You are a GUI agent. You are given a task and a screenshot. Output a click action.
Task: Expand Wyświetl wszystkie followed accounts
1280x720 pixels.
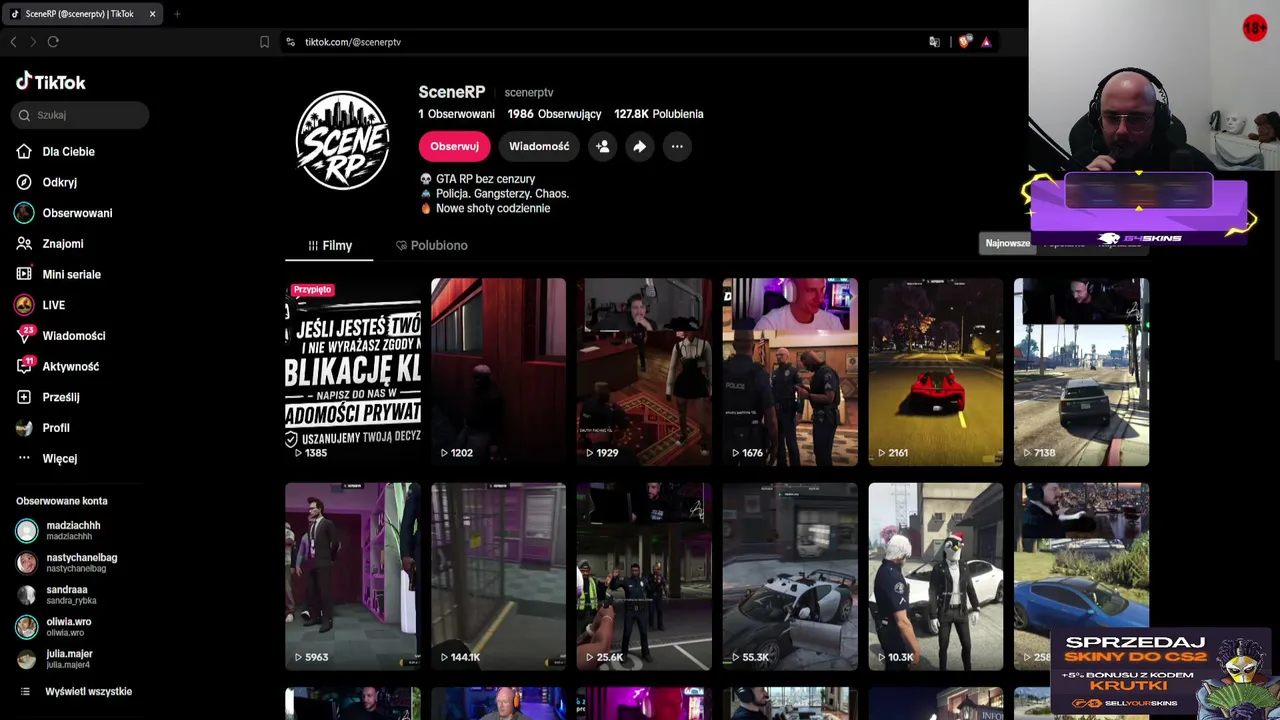76,692
